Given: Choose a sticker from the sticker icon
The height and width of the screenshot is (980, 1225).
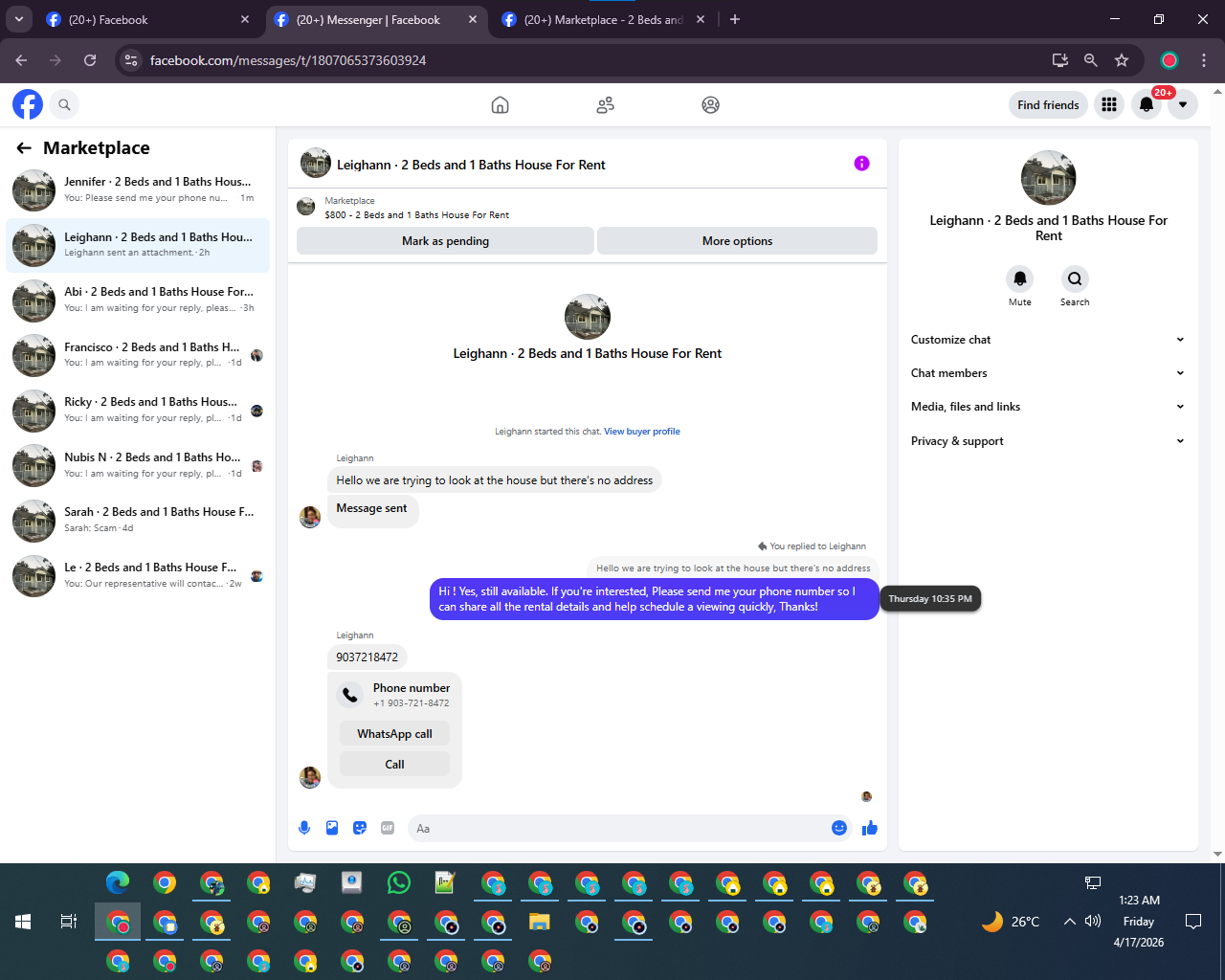Looking at the screenshot, I should tap(360, 828).
